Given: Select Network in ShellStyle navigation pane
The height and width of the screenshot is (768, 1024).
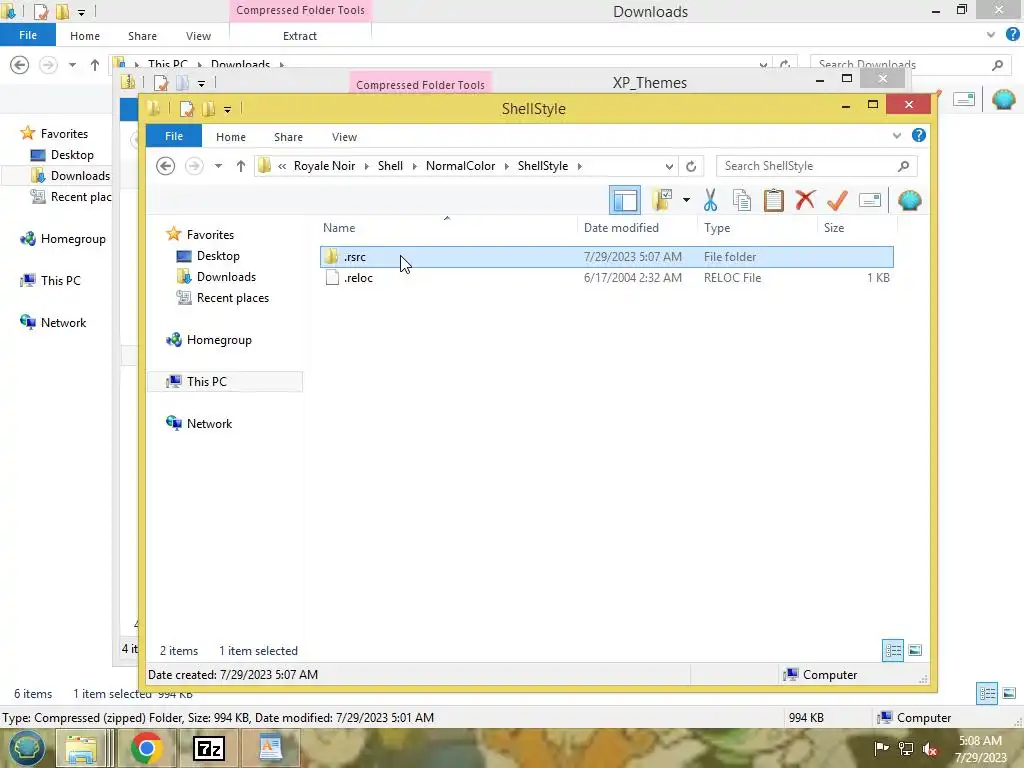Looking at the screenshot, I should coord(209,423).
